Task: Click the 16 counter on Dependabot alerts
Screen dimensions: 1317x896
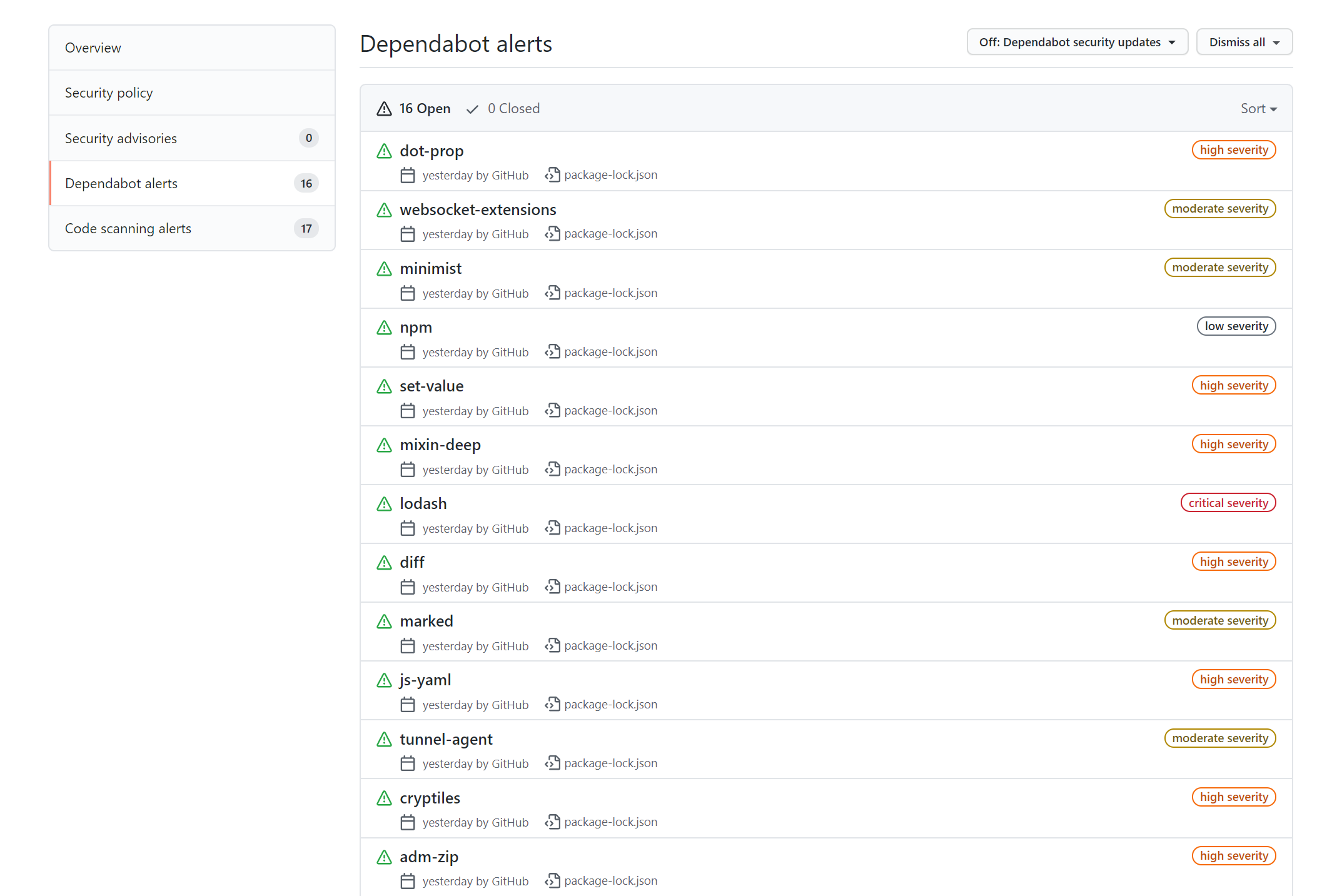Action: click(306, 184)
